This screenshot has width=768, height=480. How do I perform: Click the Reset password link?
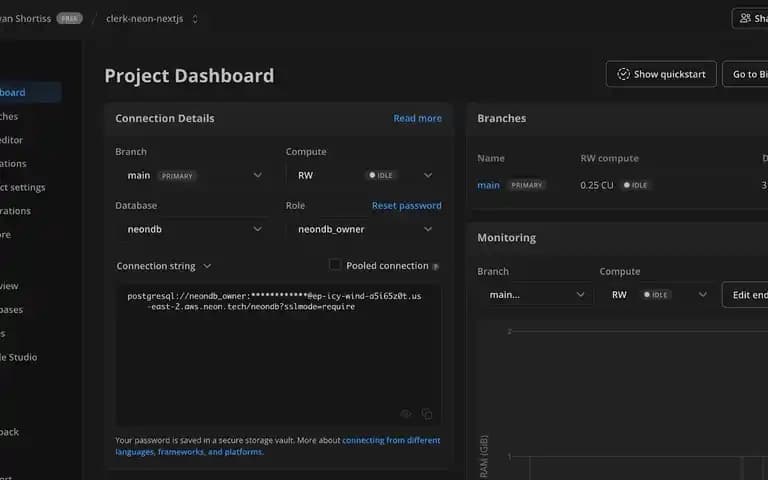pos(407,206)
